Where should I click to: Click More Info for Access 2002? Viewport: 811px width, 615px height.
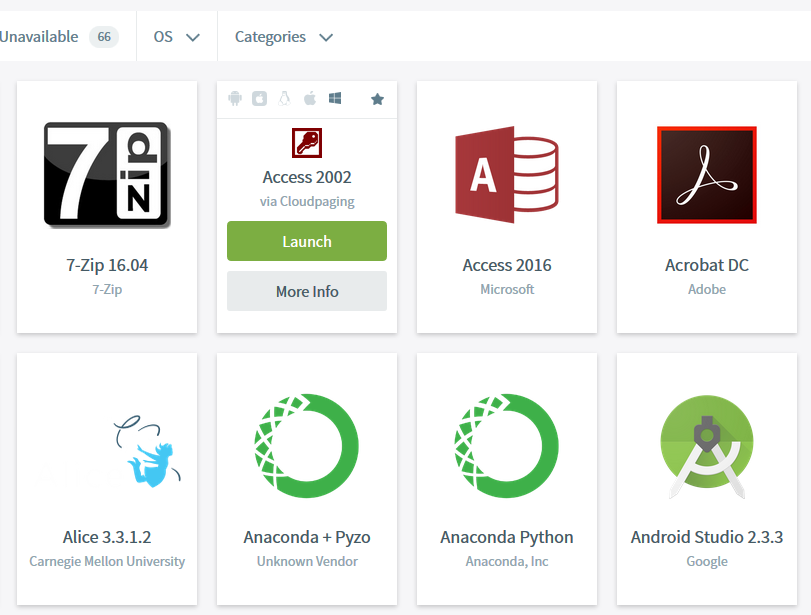[x=307, y=291]
